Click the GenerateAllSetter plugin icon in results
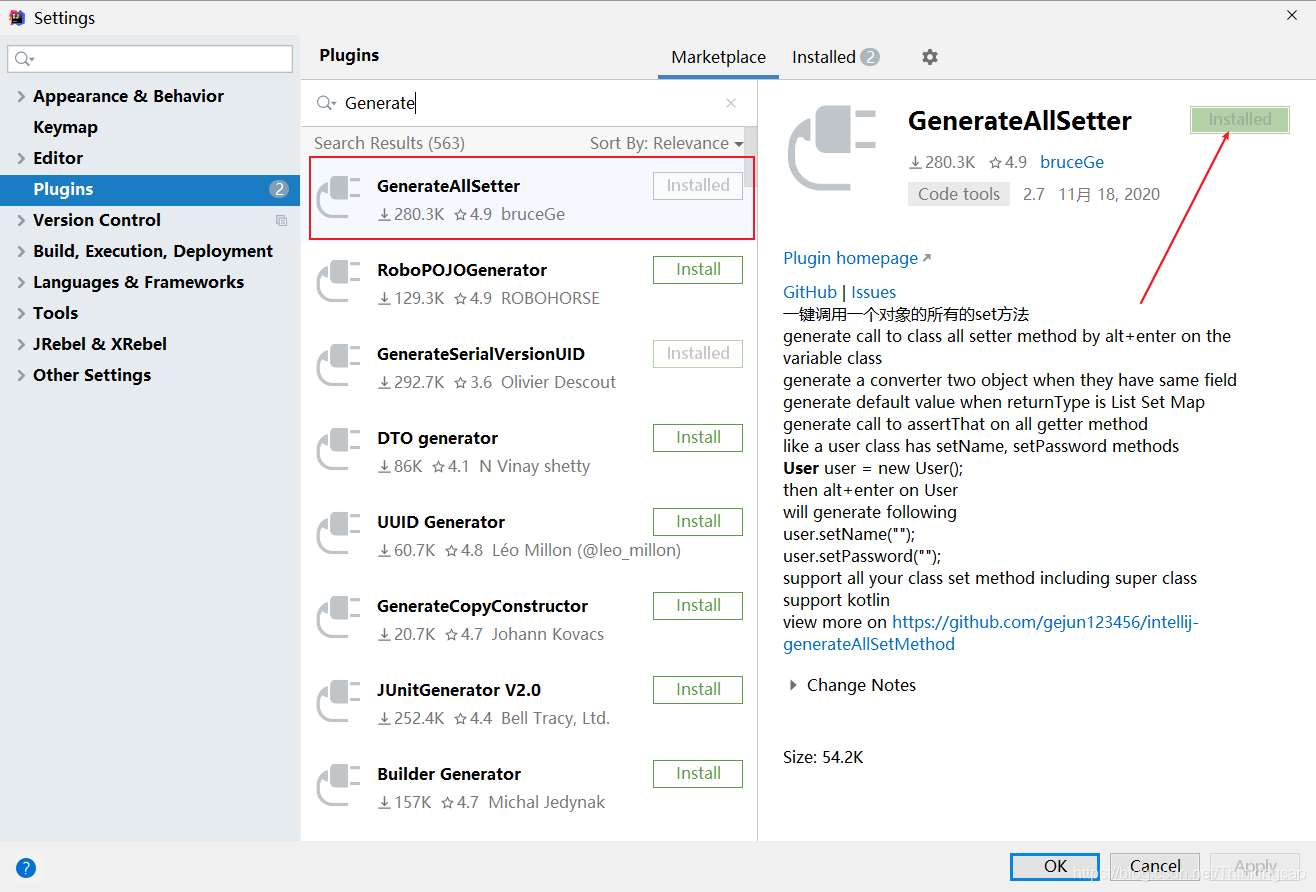Viewport: 1316px width, 892px height. click(x=338, y=198)
